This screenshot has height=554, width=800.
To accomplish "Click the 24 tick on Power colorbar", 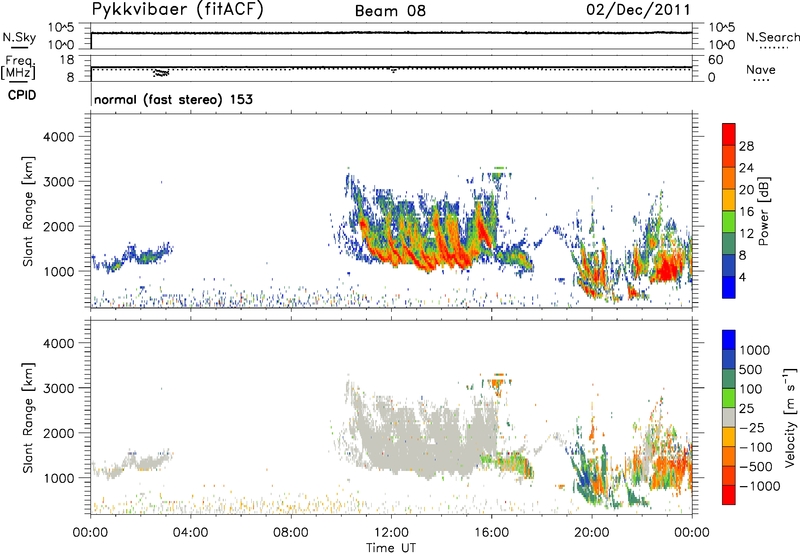I will coord(746,168).
